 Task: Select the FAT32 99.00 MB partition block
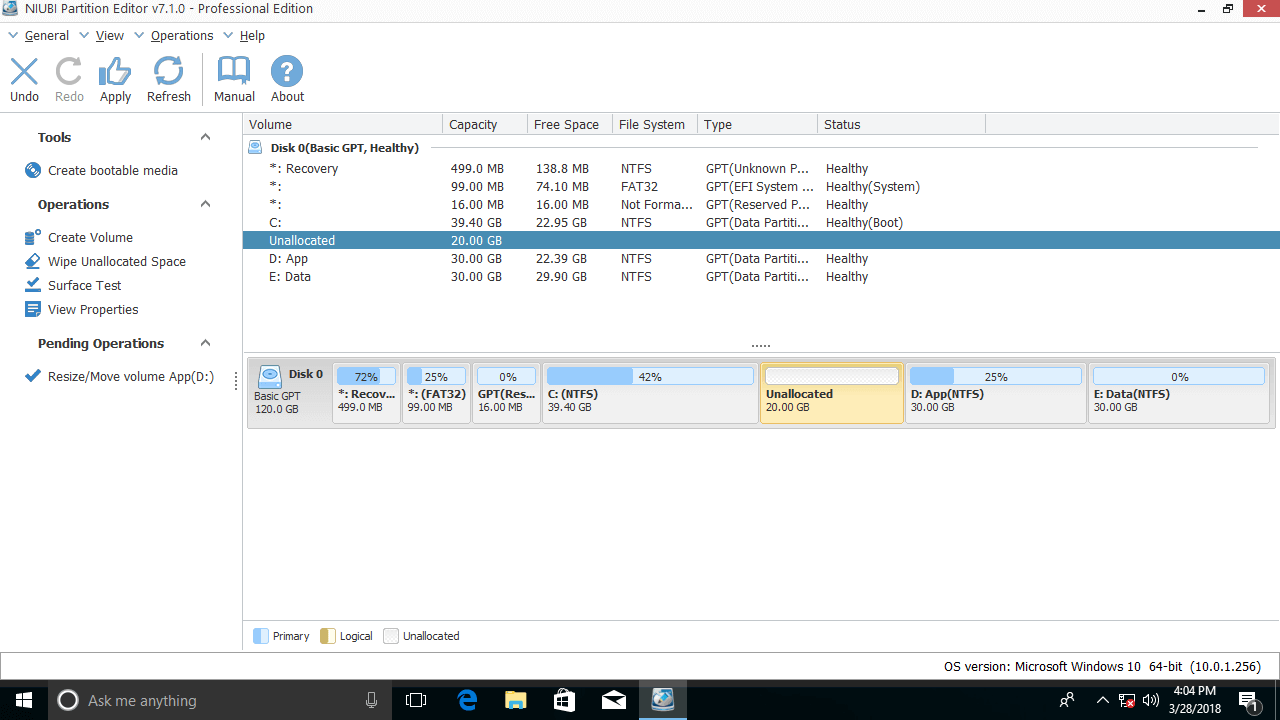pyautogui.click(x=436, y=393)
